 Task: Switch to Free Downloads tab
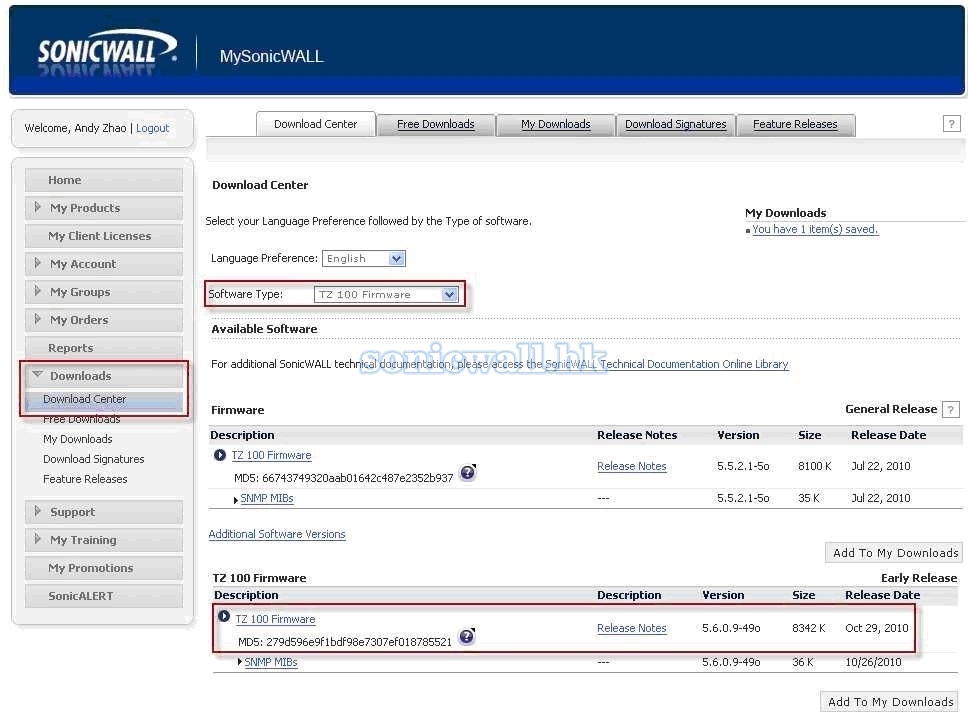coord(436,124)
